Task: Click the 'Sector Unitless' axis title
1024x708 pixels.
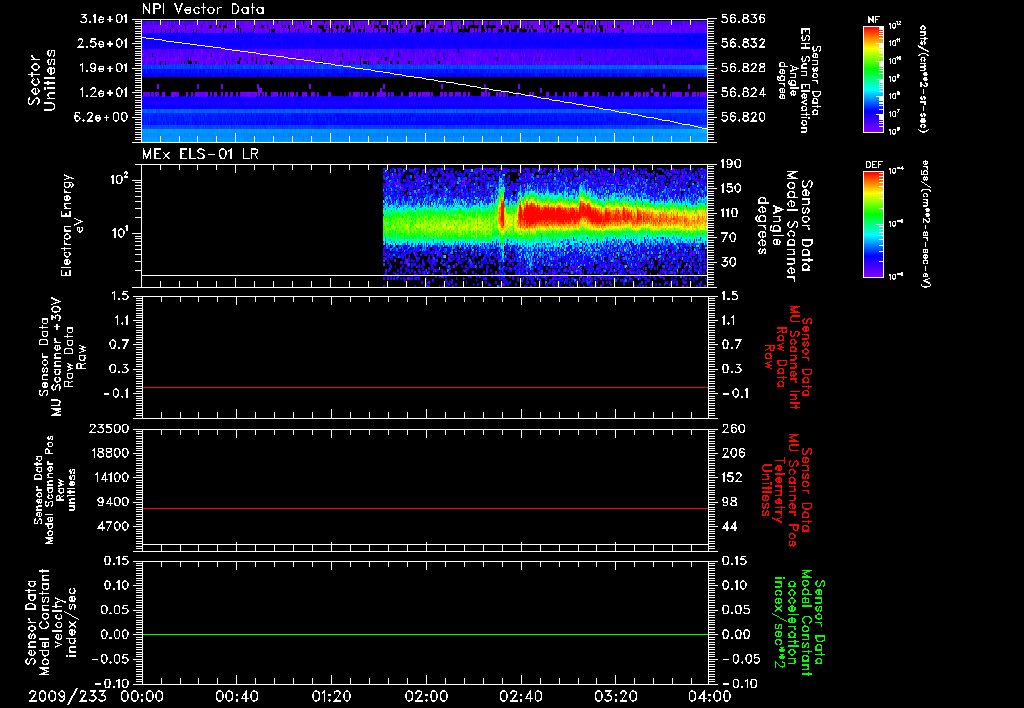Action: tap(42, 80)
